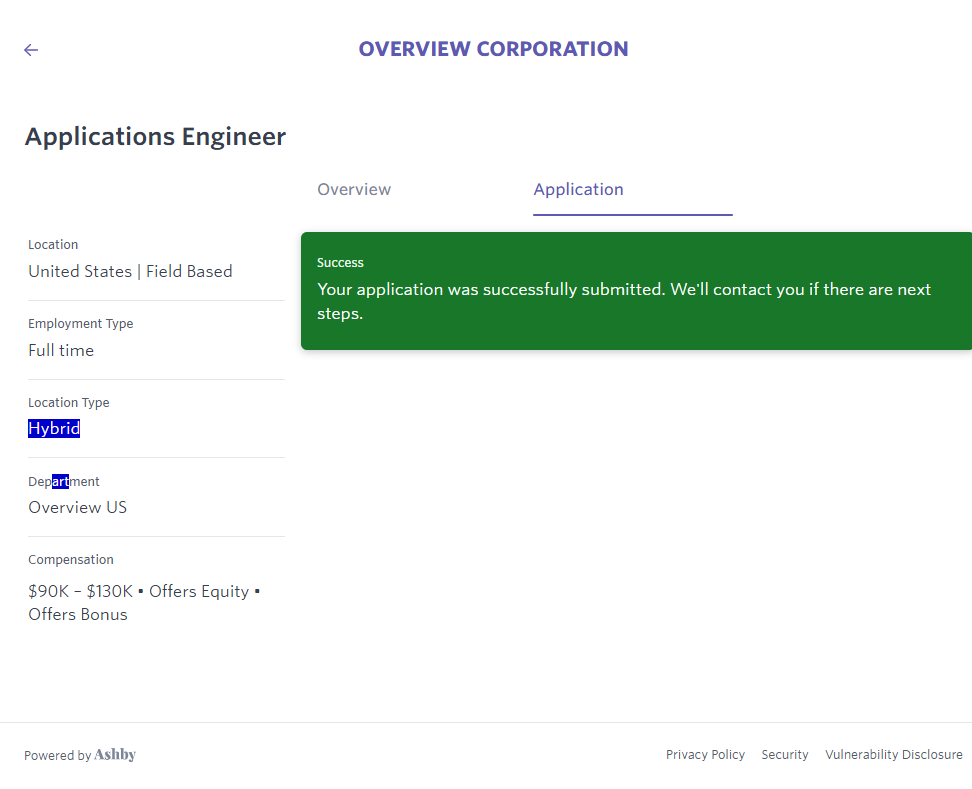Click the $90K – $130K compensation text
The height and width of the screenshot is (789, 972).
point(80,592)
